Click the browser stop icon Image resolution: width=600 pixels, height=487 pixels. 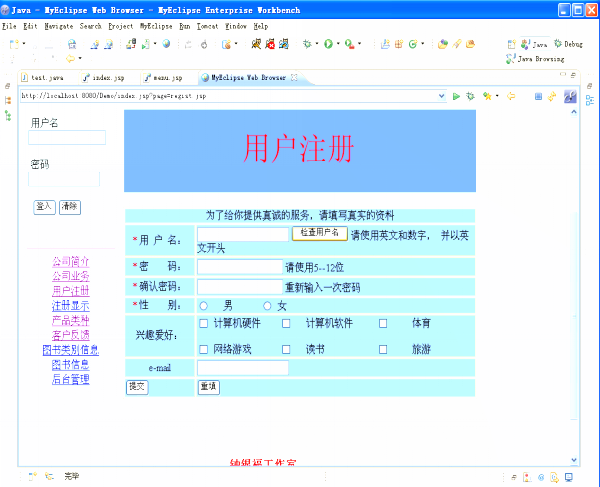(538, 96)
